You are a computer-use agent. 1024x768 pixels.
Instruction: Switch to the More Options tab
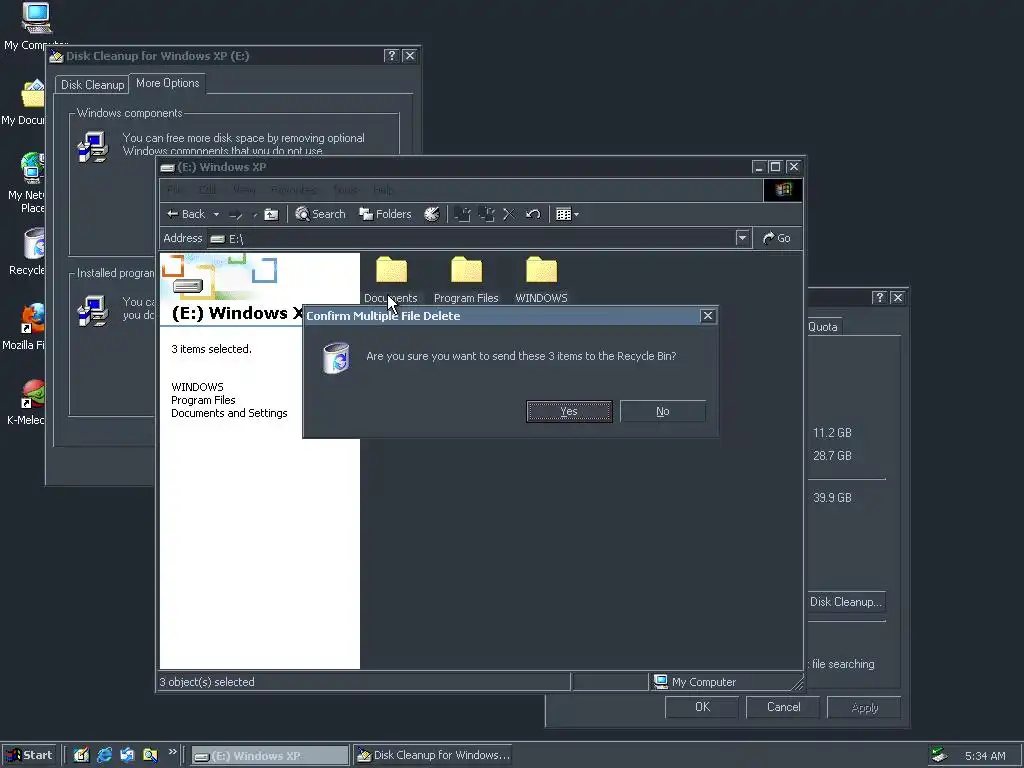167,84
